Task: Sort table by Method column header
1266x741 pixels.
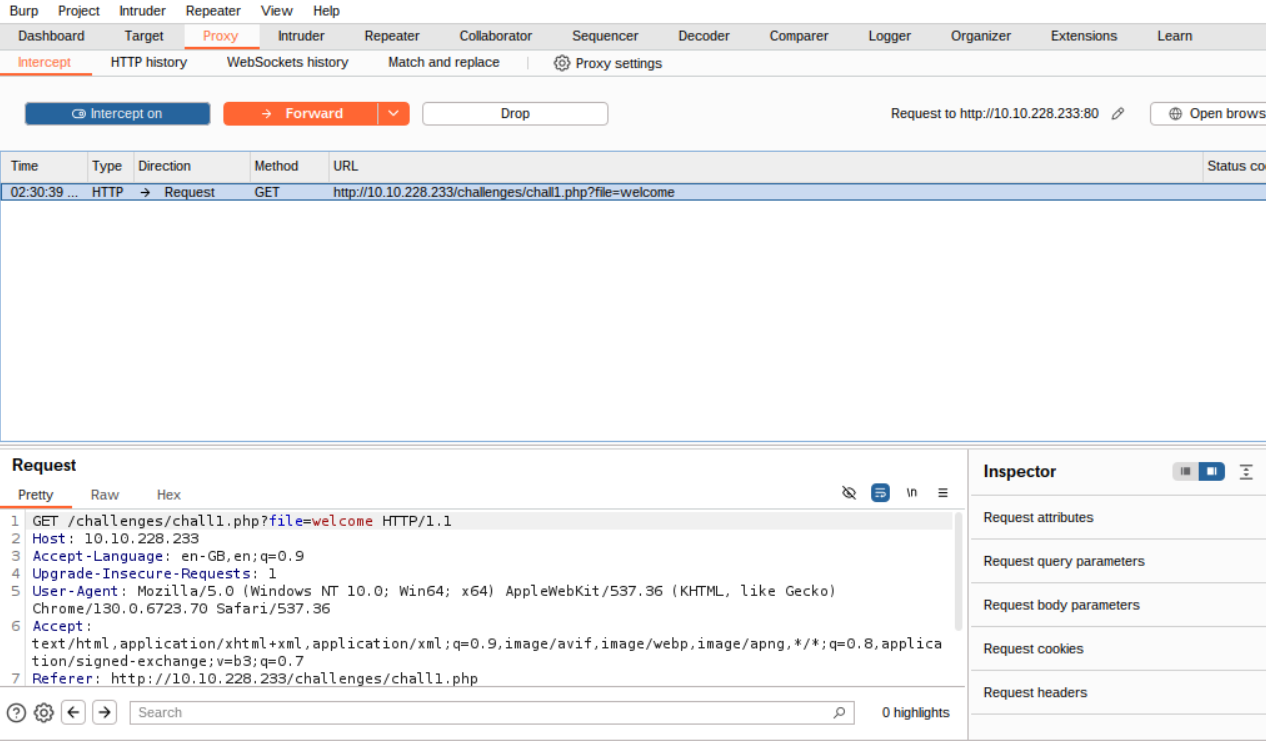Action: coord(289,166)
